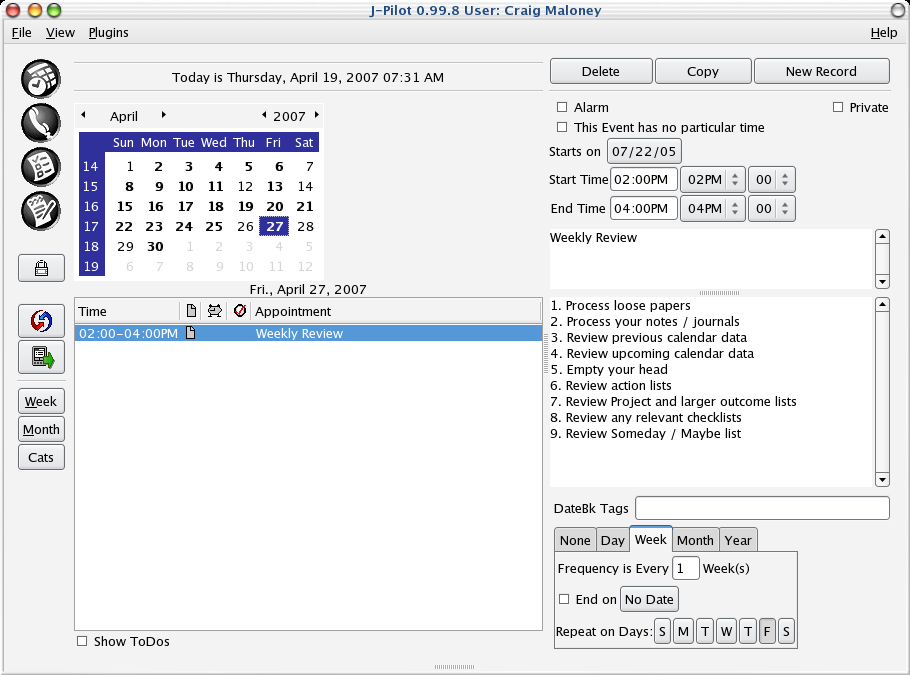The width and height of the screenshot is (910, 675).
Task: Click the backup to handheld icon button
Action: tap(41, 356)
